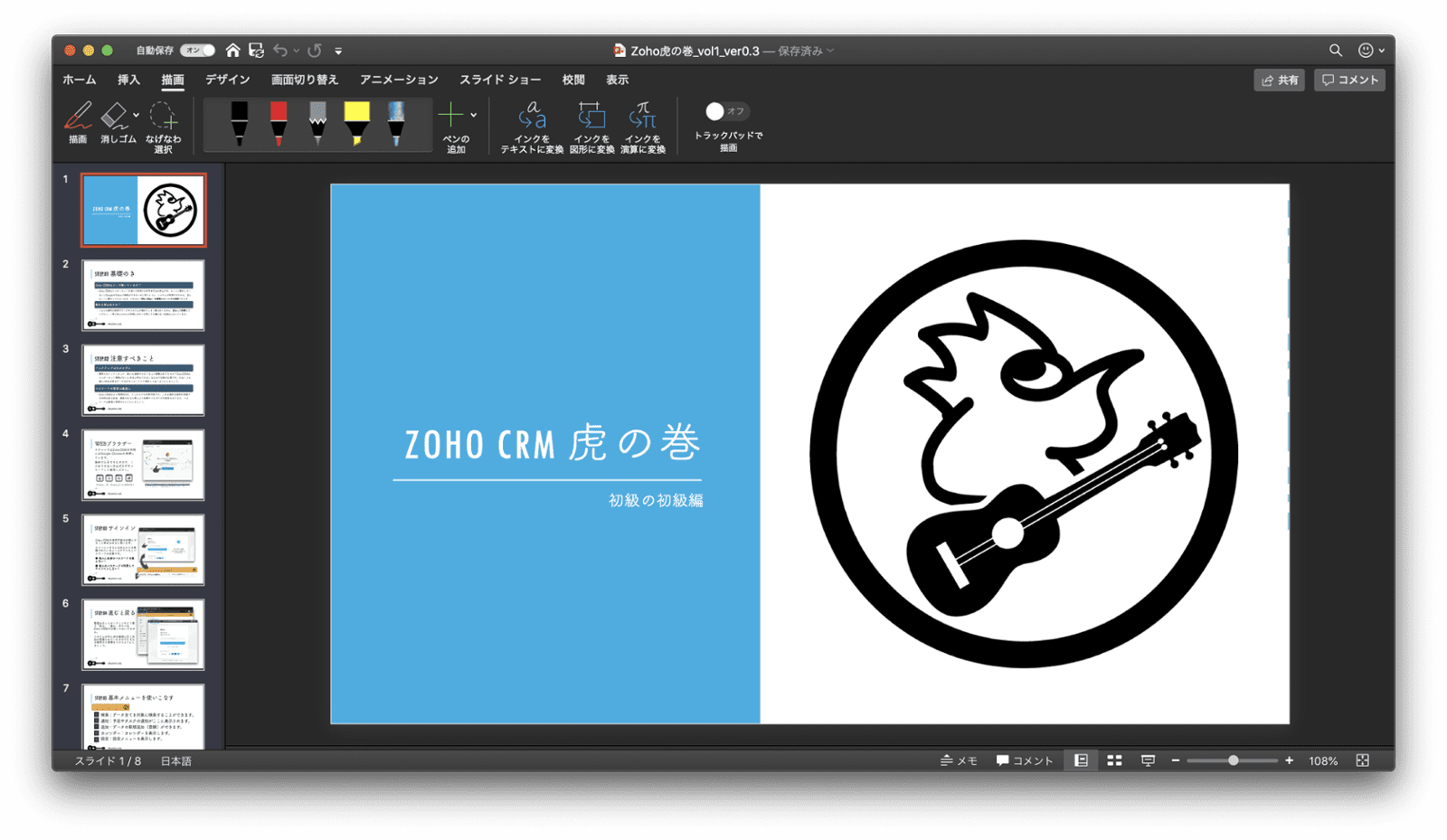Open the 表示 tab
Screen dimensions: 1447x840
click(x=618, y=80)
